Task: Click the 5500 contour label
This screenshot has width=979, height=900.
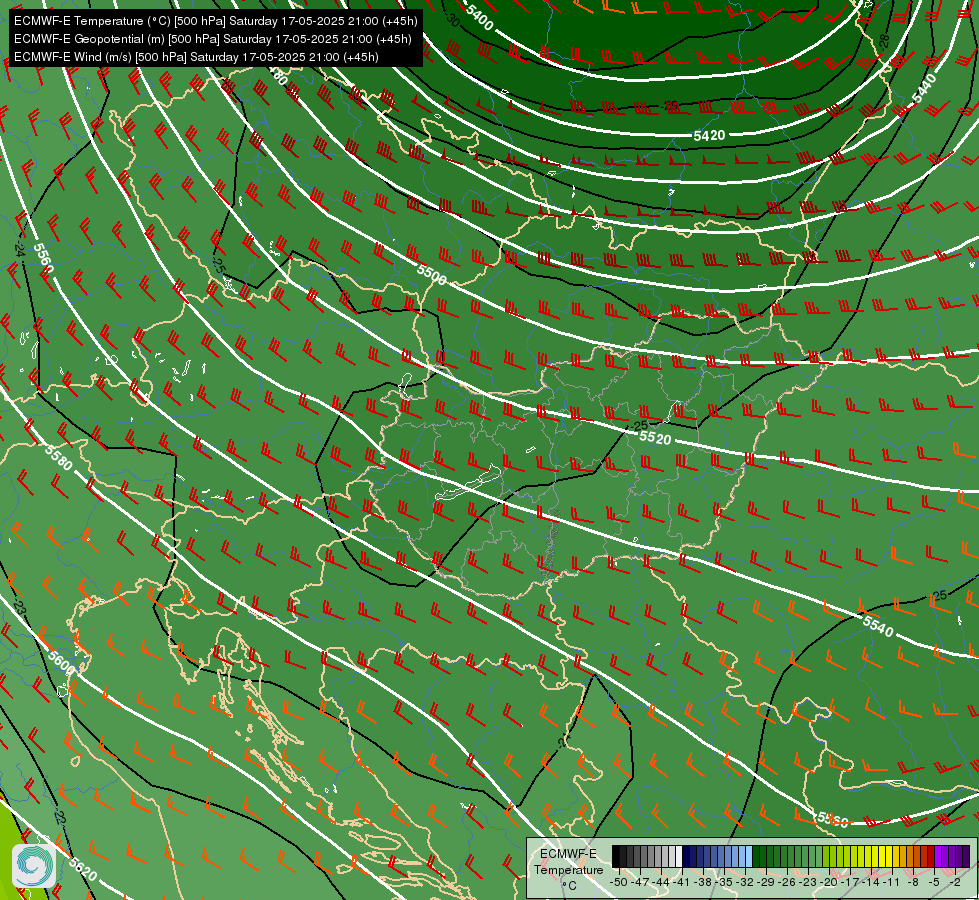Action: pos(432,274)
